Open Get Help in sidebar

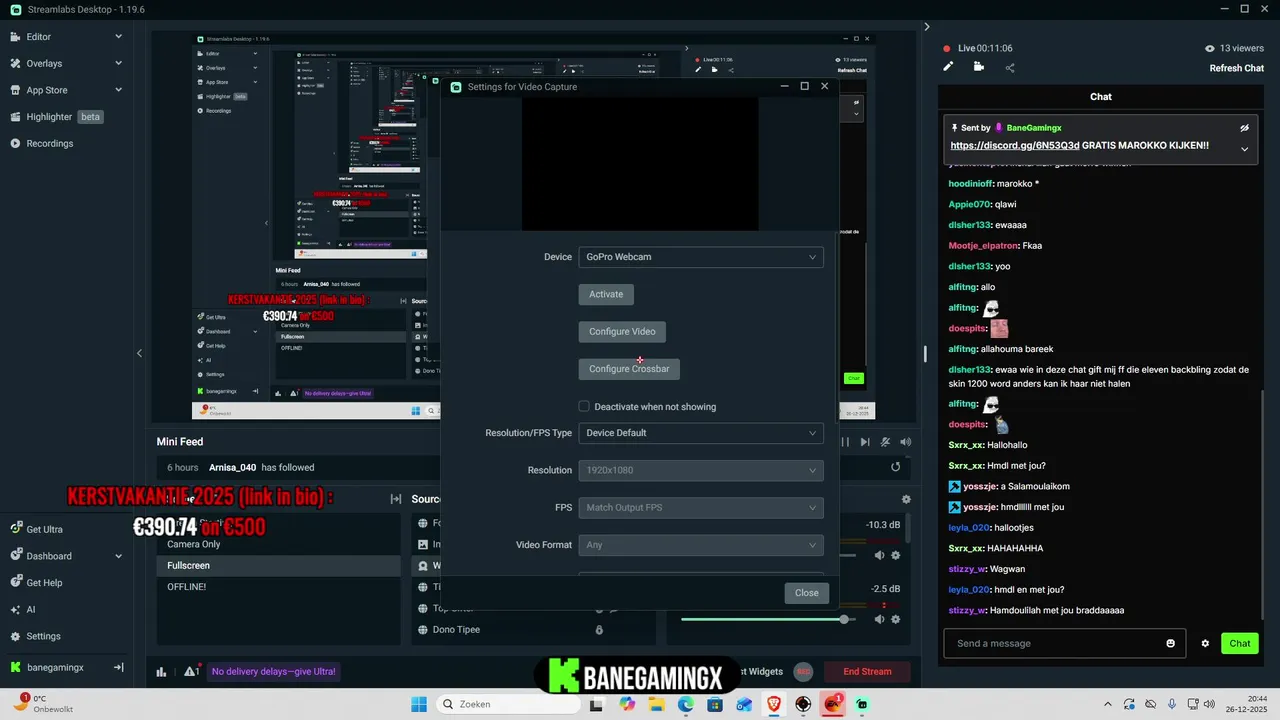37,583
